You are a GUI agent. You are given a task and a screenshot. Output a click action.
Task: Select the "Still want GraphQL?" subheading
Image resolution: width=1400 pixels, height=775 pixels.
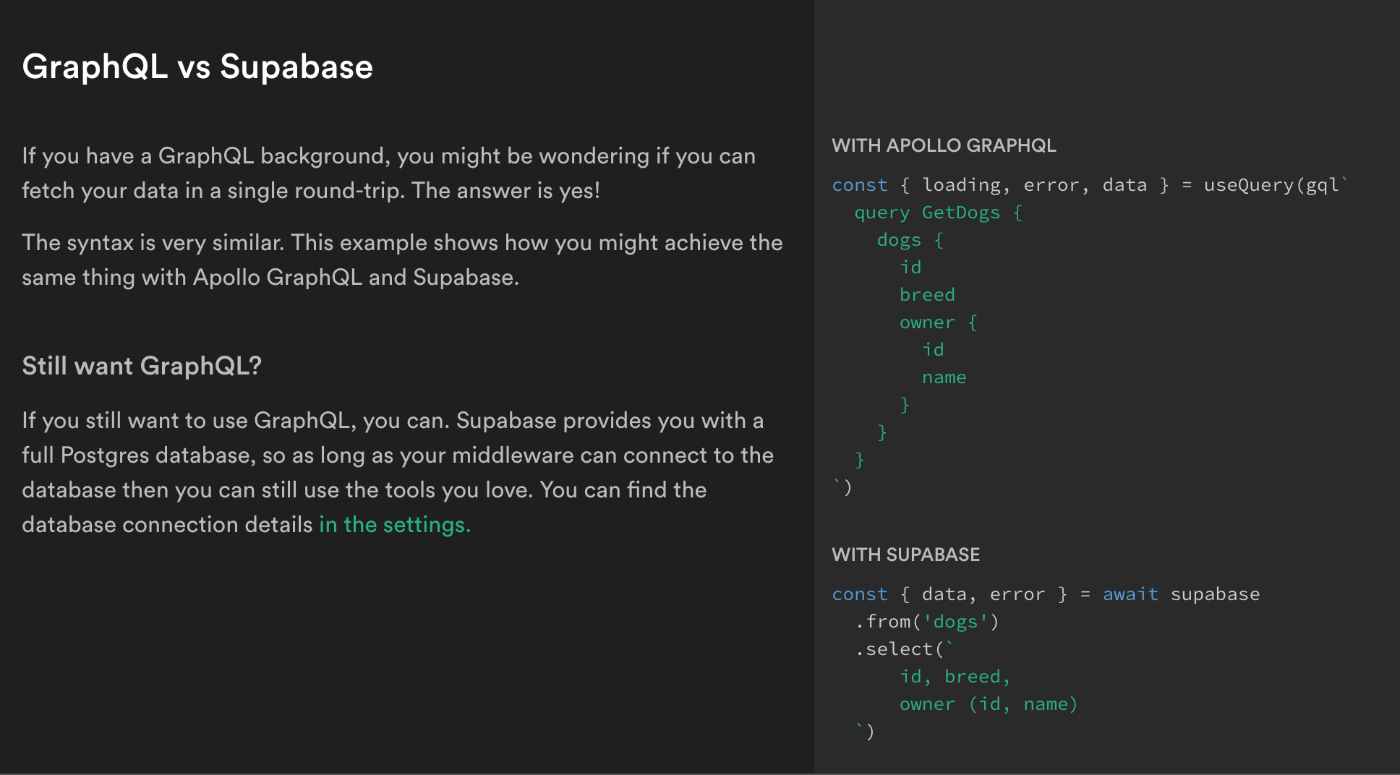click(141, 366)
